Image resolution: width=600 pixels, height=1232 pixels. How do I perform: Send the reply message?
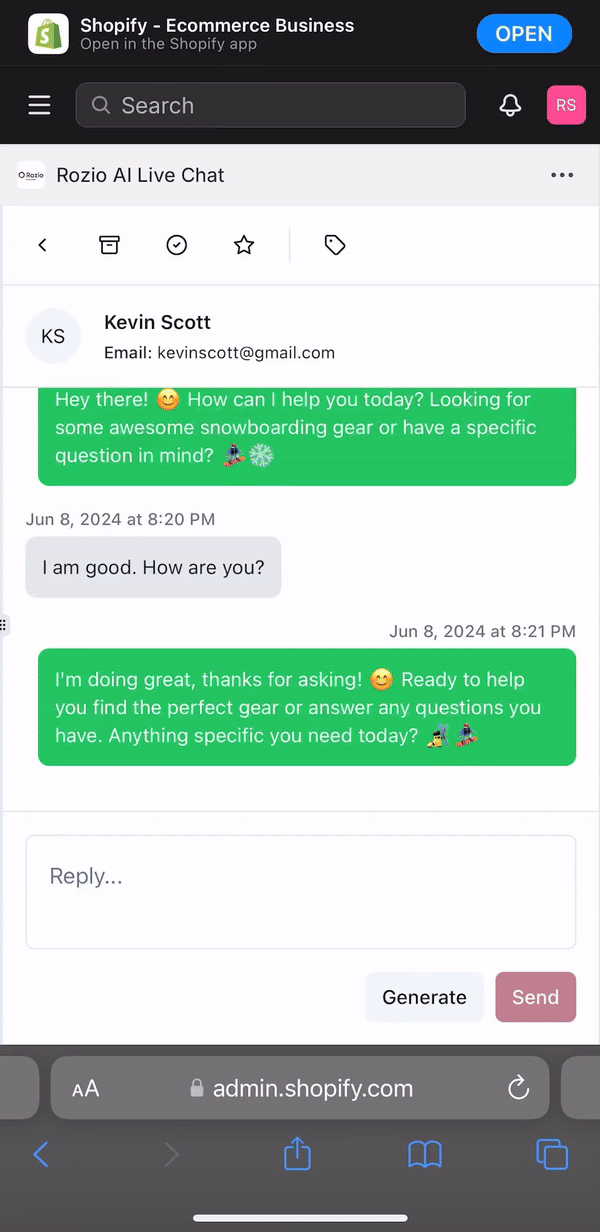pyautogui.click(x=535, y=997)
